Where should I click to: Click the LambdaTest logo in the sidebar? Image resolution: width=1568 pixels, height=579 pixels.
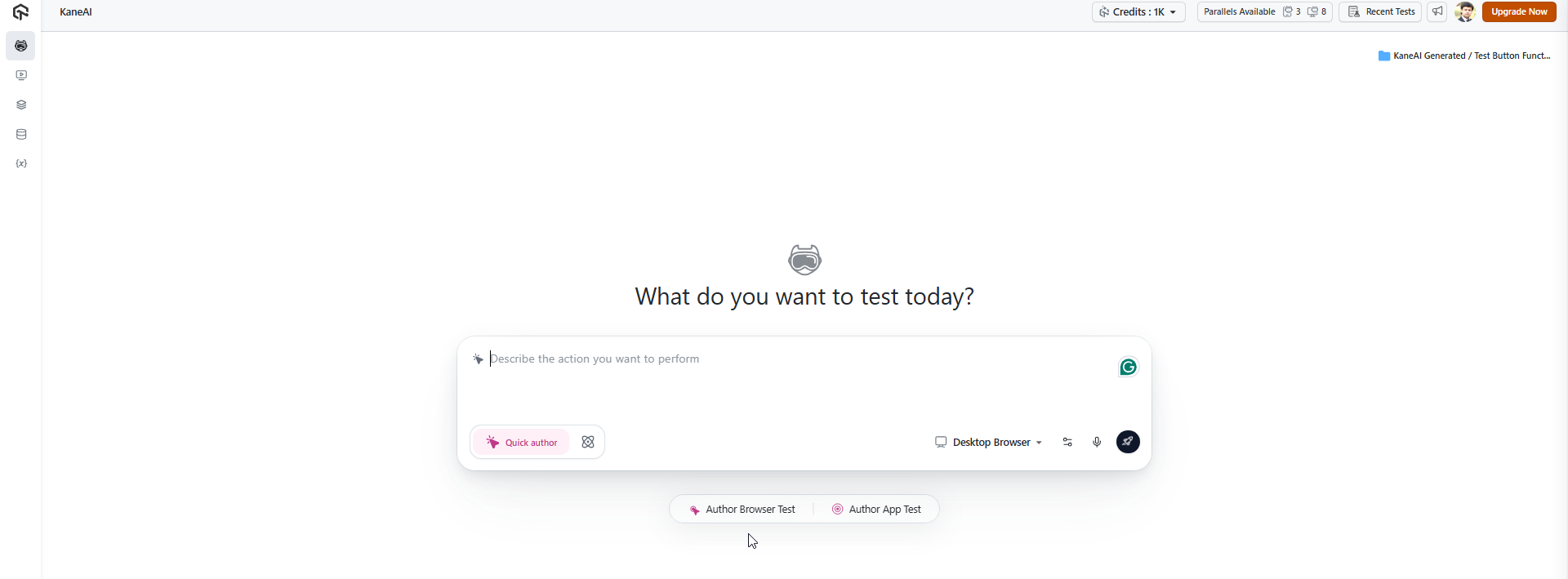(x=20, y=12)
